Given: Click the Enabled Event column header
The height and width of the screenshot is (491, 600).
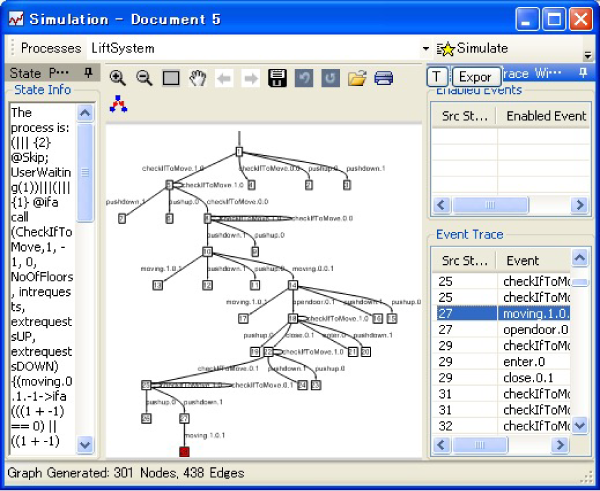Looking at the screenshot, I should tap(545, 116).
